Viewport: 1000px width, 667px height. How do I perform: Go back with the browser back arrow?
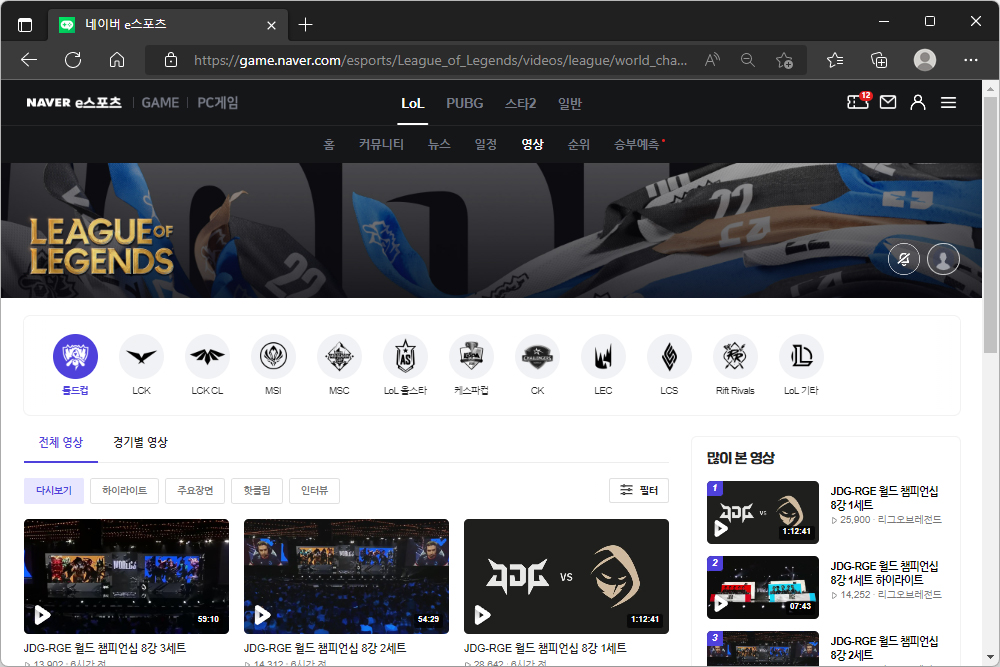(x=29, y=60)
